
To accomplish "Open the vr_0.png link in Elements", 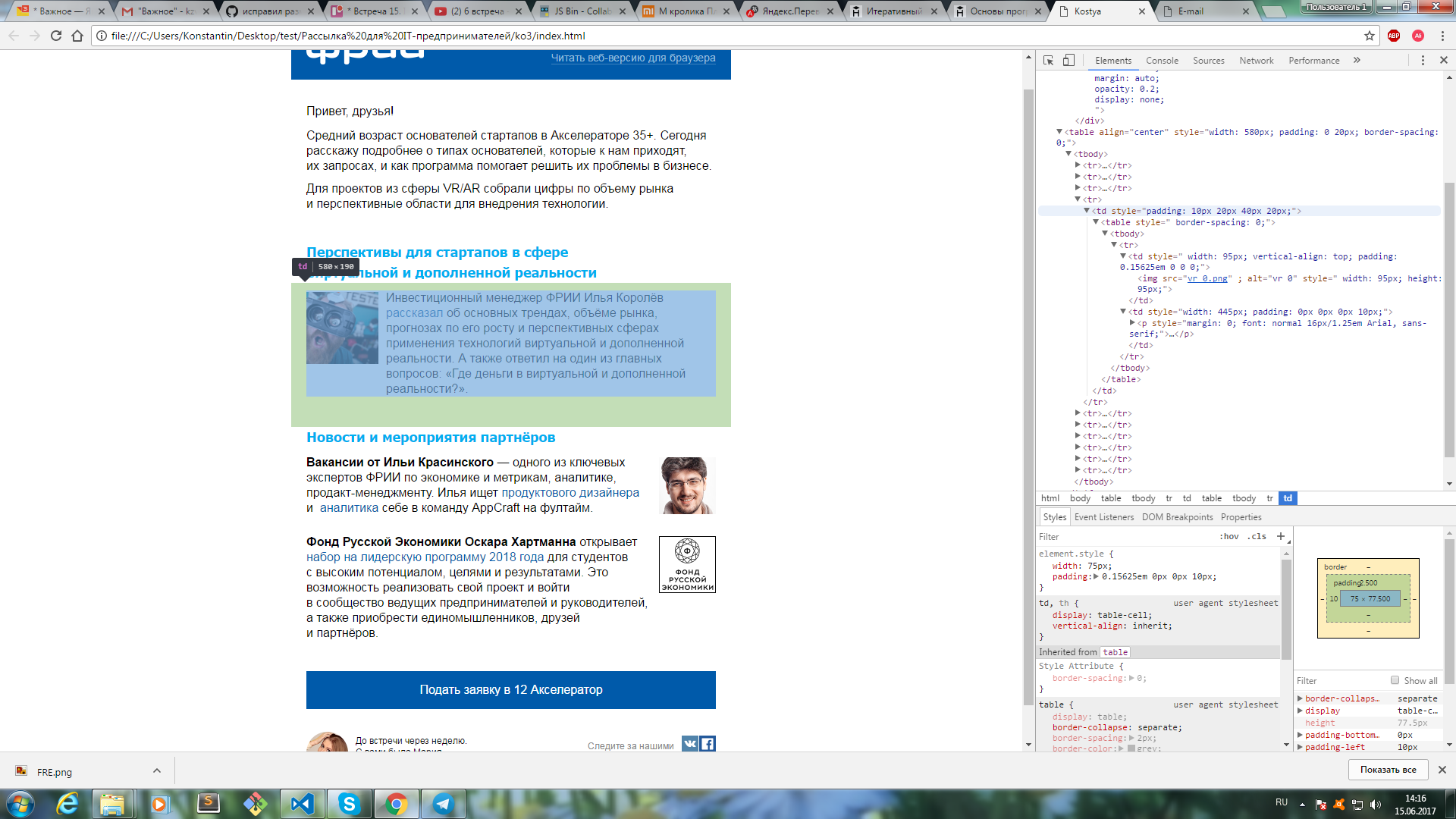I will 1207,279.
